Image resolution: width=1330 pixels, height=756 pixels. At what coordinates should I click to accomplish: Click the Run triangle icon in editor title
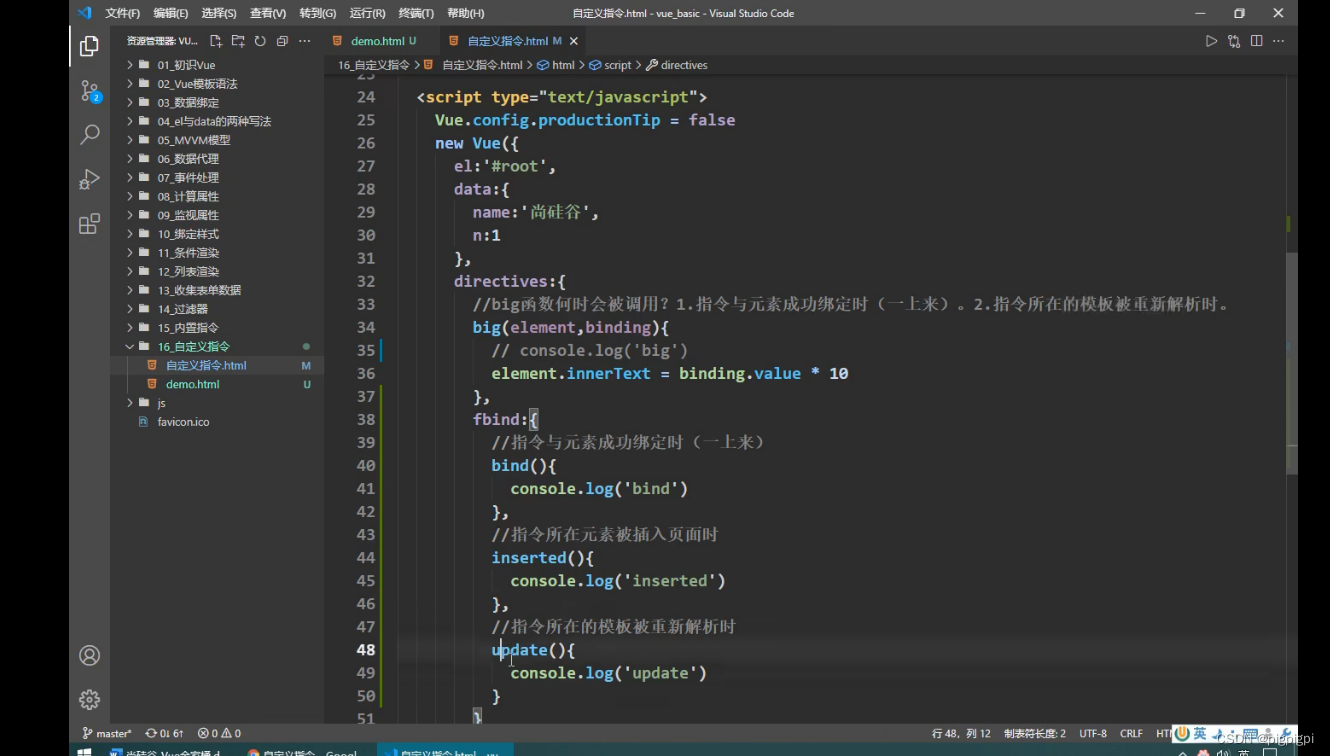(1211, 41)
